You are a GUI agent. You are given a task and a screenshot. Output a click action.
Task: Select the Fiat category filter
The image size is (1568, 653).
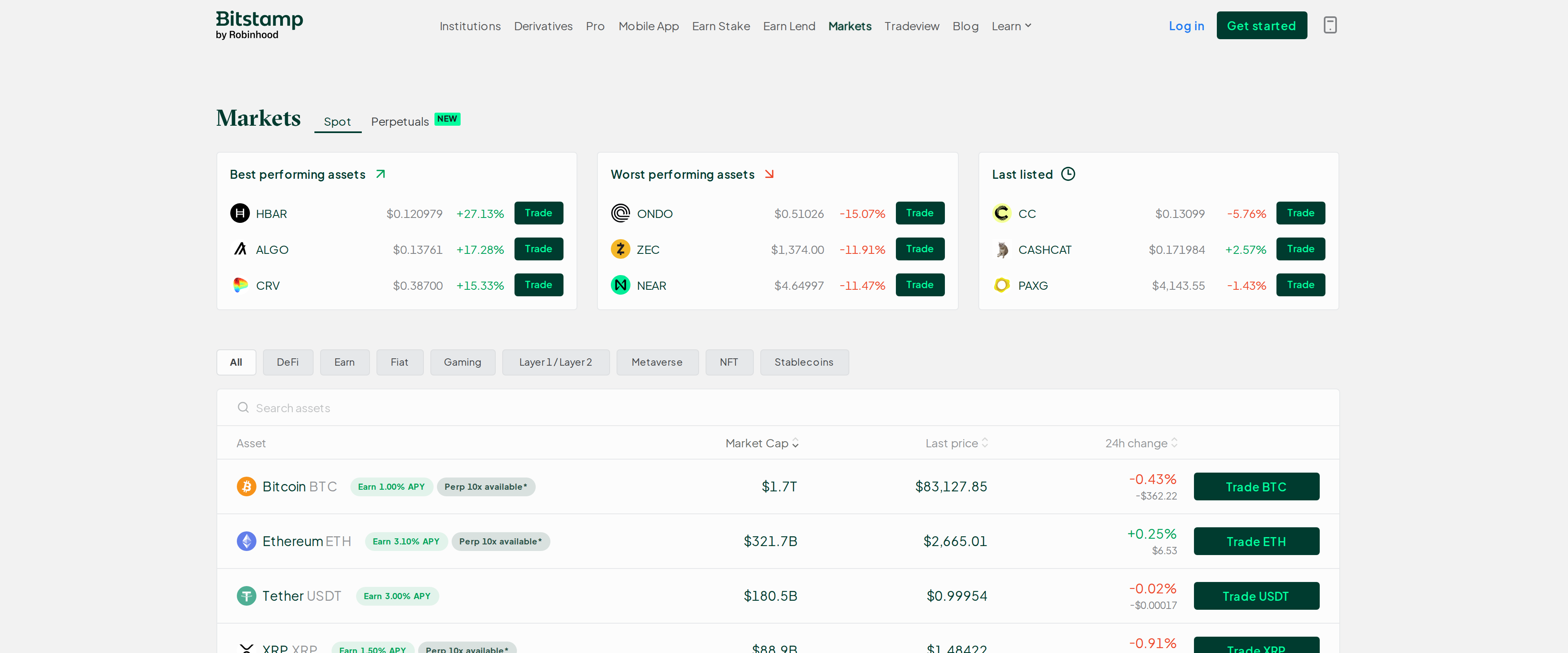point(399,362)
